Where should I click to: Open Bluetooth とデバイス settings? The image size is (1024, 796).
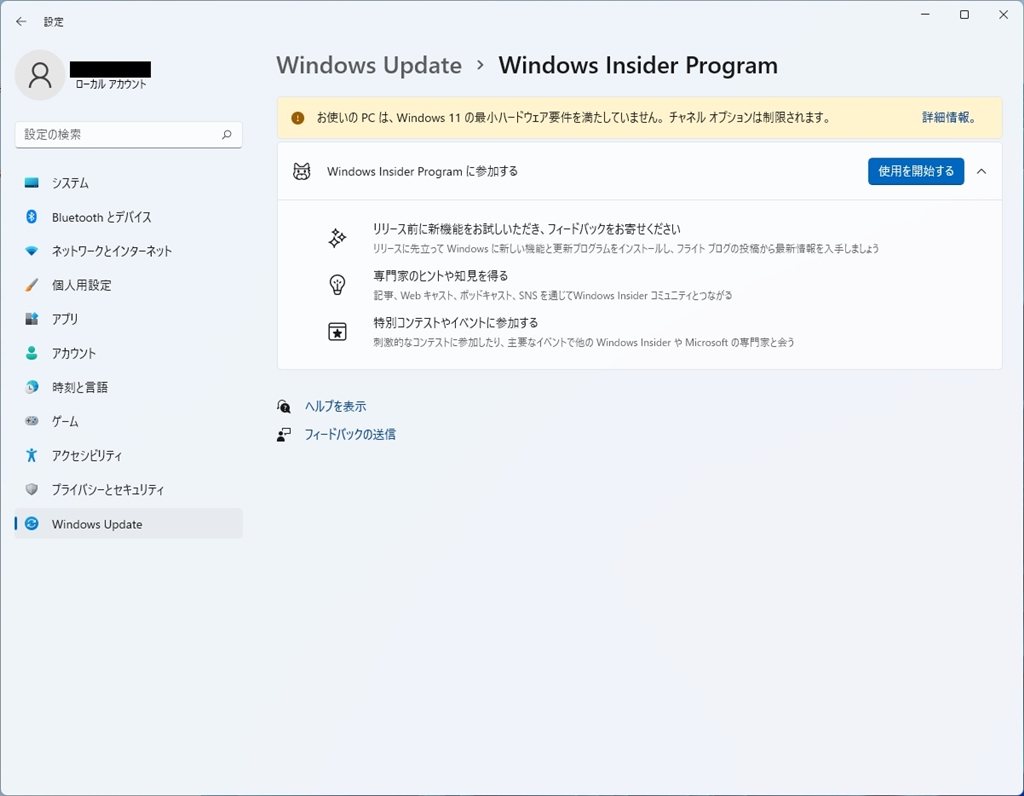click(129, 217)
